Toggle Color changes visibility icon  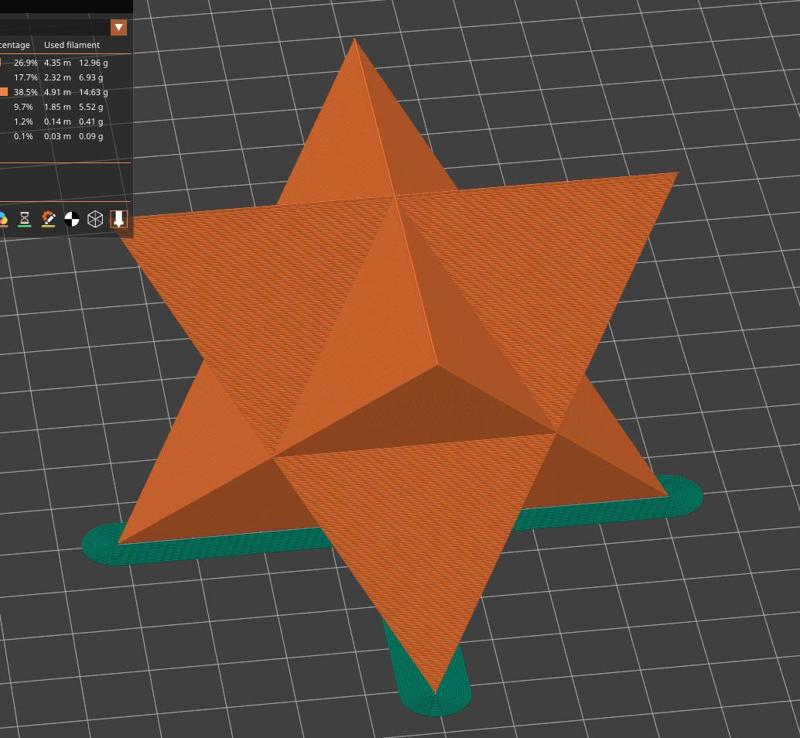tap(3, 219)
